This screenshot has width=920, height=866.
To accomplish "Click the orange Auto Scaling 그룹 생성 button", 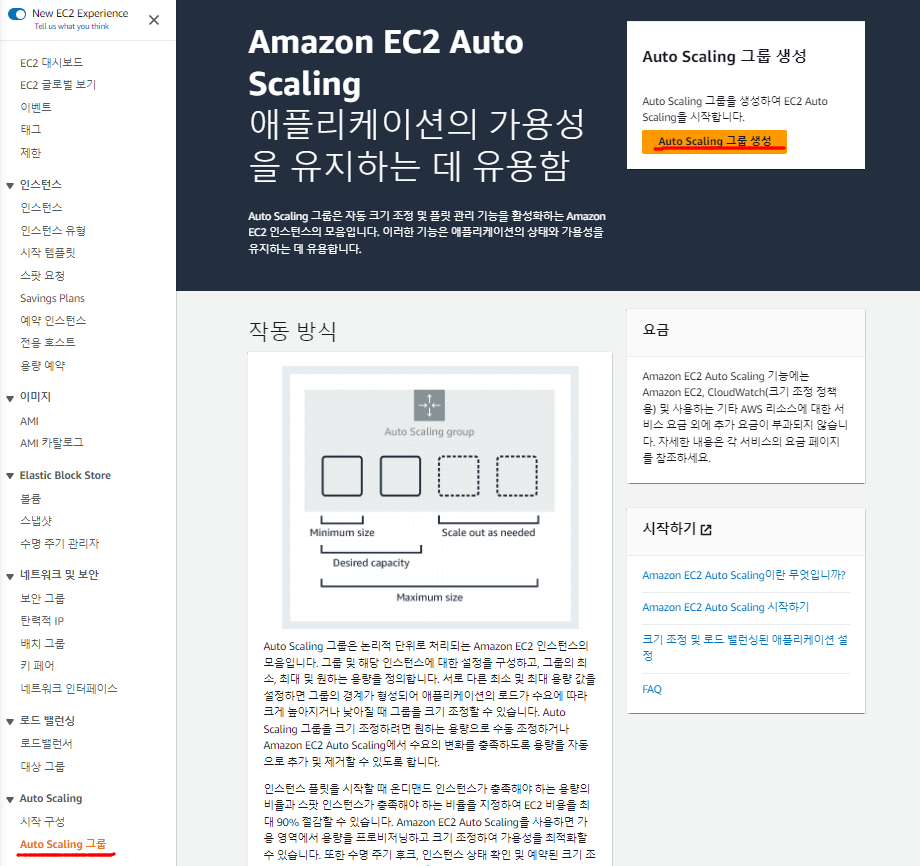I will click(x=714, y=141).
